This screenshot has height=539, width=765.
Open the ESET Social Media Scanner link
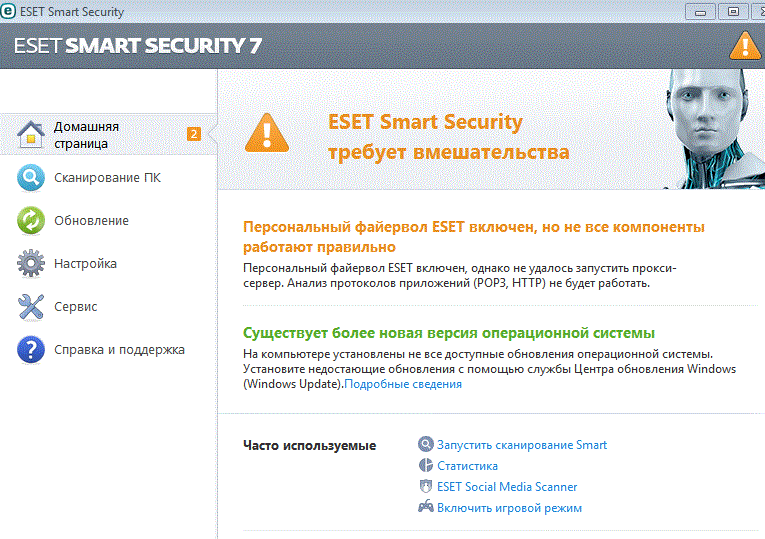pyautogui.click(x=507, y=487)
